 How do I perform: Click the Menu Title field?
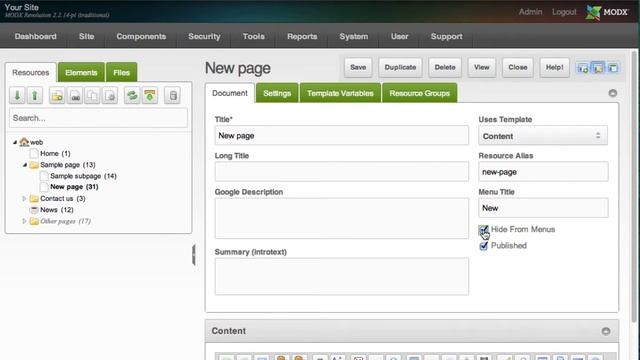click(x=543, y=208)
